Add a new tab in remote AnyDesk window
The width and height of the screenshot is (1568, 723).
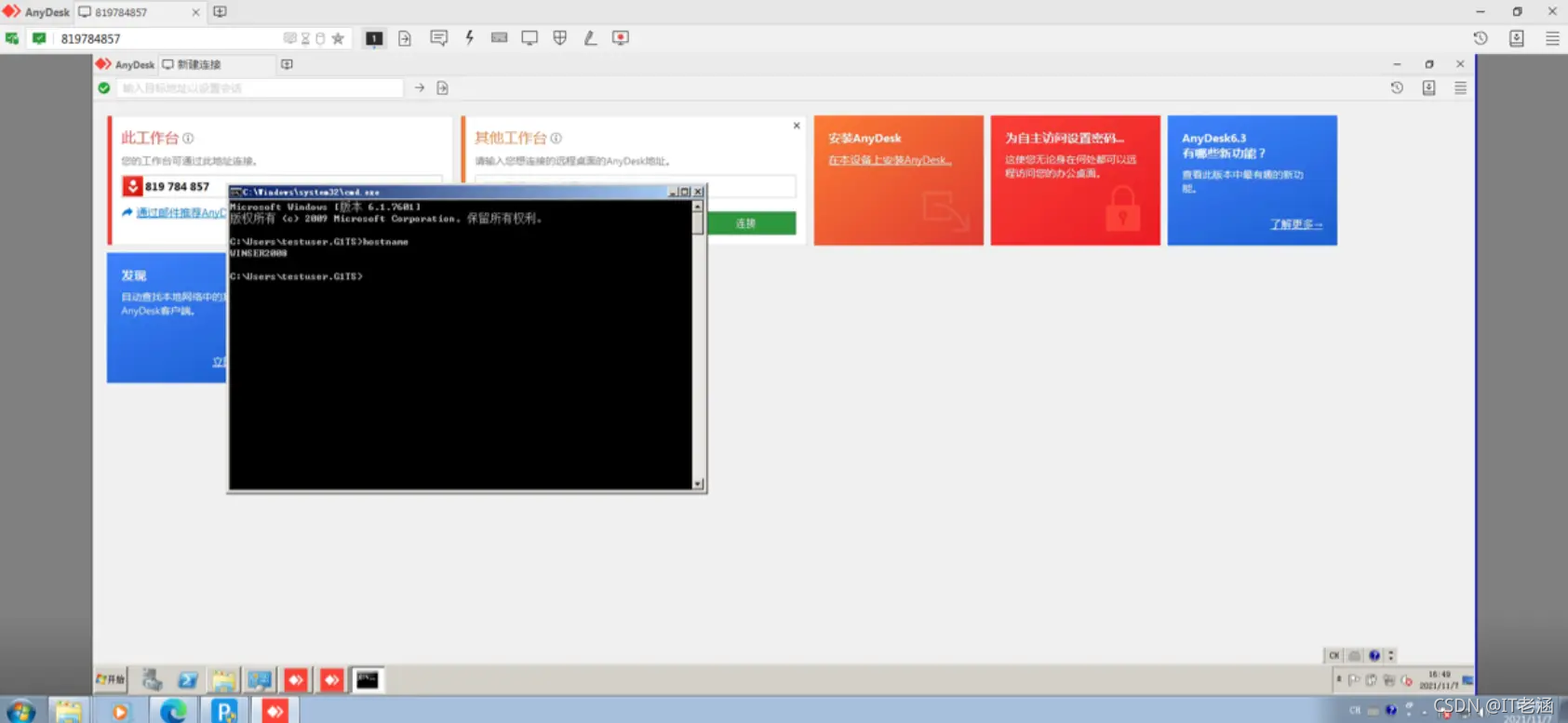point(287,64)
